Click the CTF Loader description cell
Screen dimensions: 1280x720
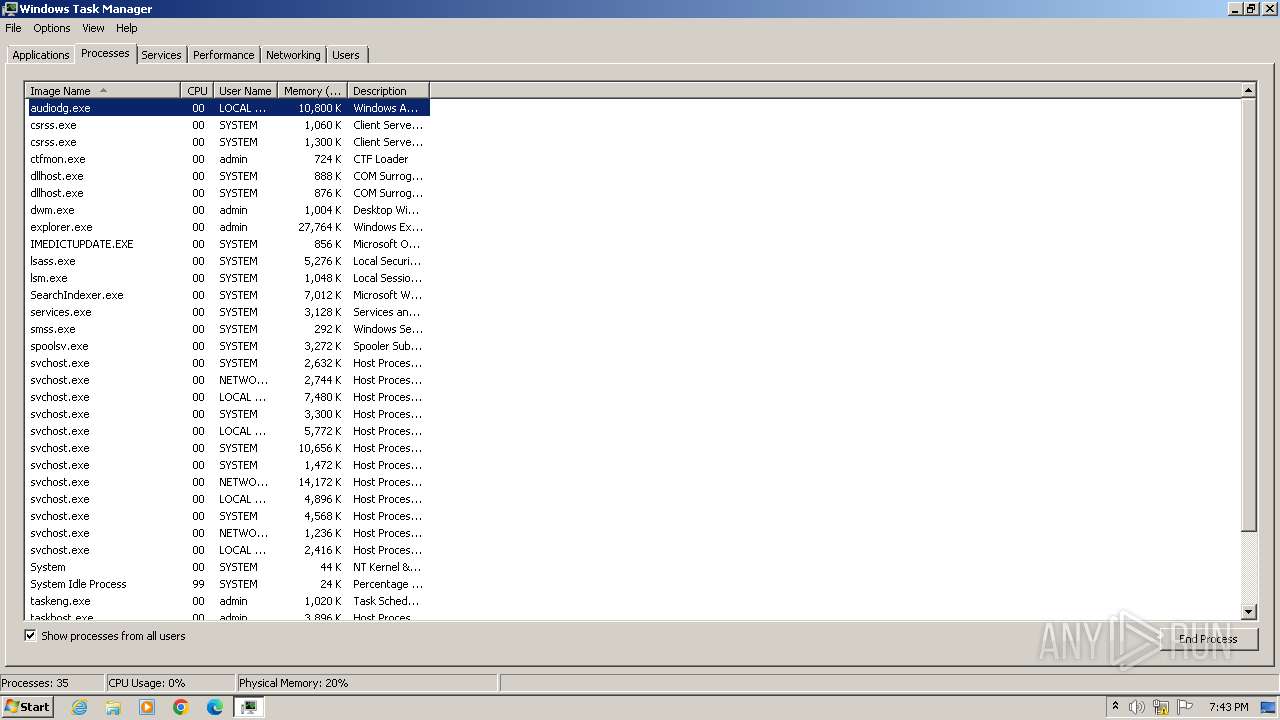coord(381,159)
